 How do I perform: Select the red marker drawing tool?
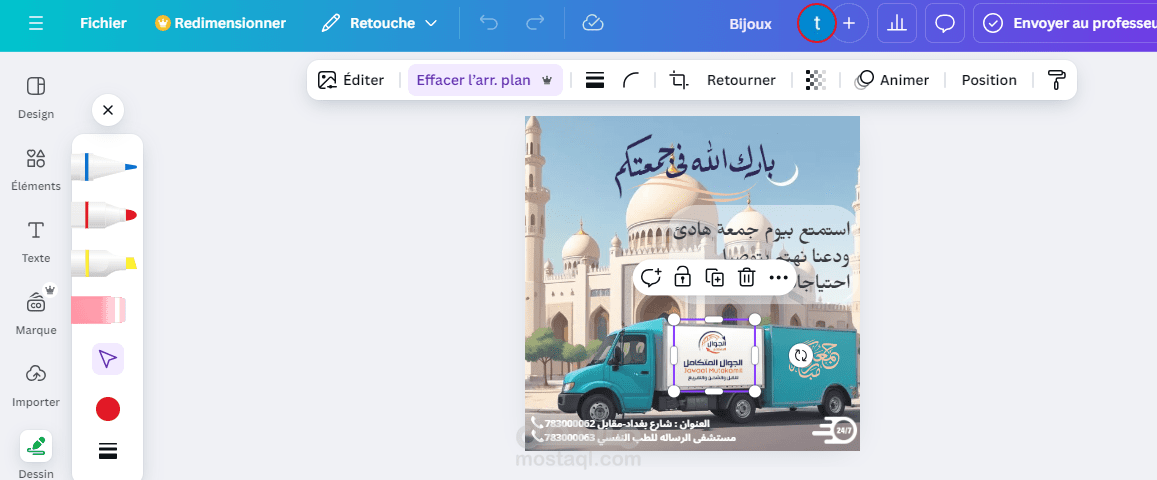pyautogui.click(x=104, y=215)
